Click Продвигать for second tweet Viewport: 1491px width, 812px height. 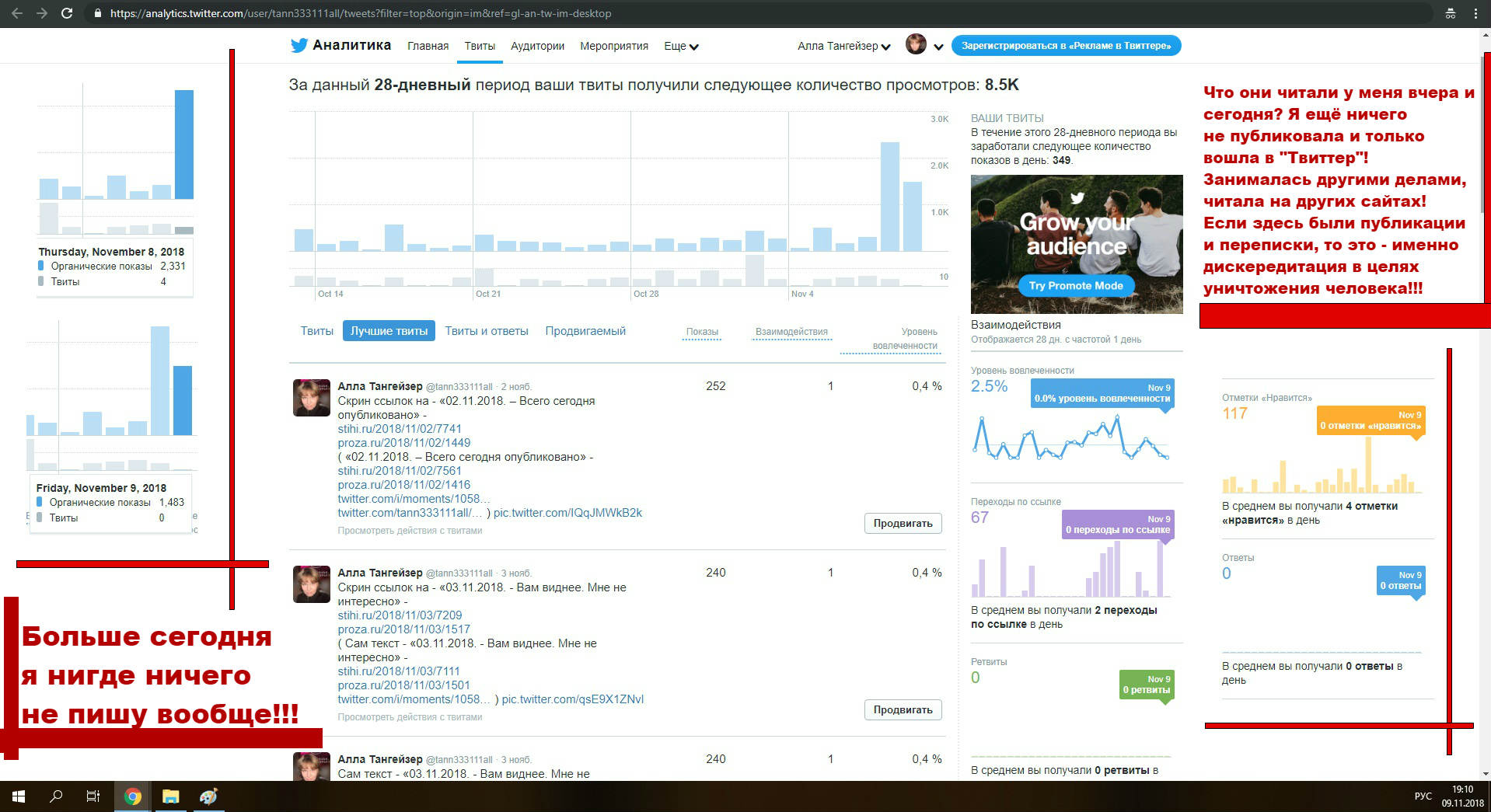[903, 710]
